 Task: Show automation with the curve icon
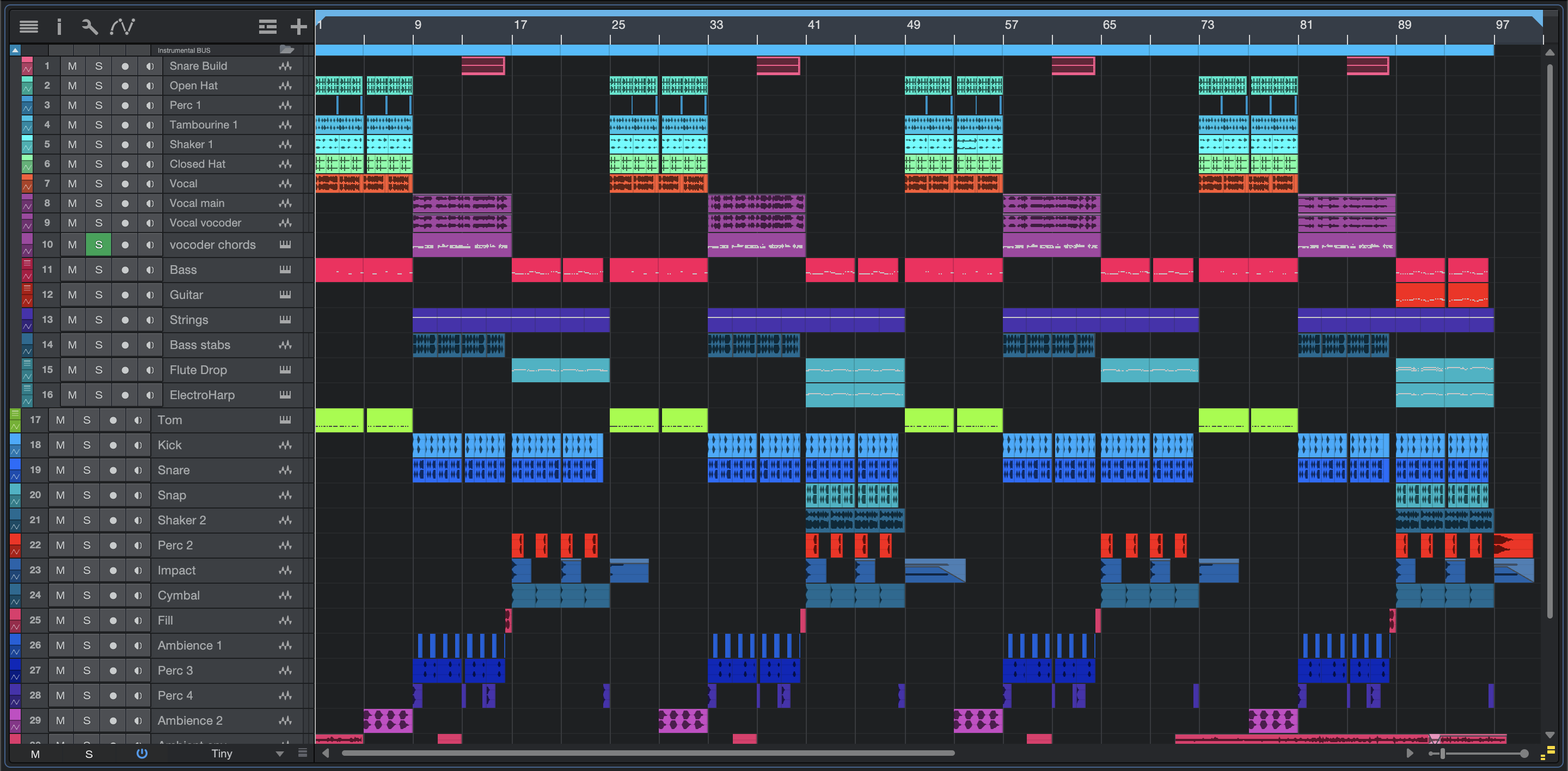pos(122,26)
